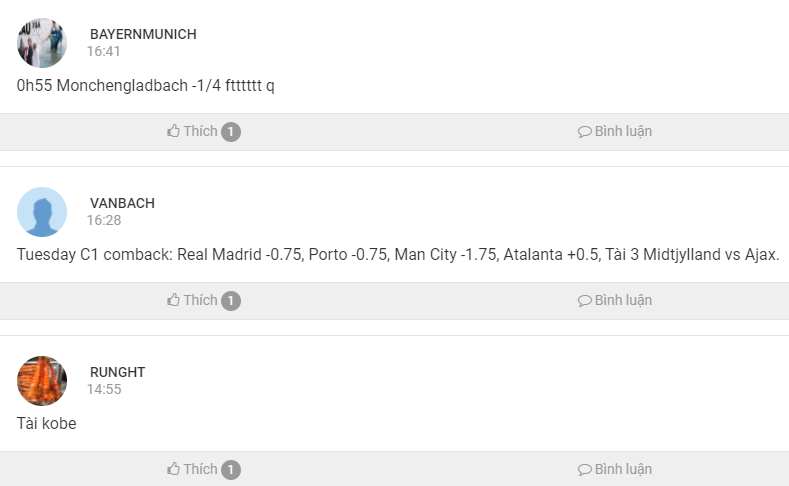Open RUNGHT's profile avatar
Viewport: 789px width, 486px height.
point(42,381)
